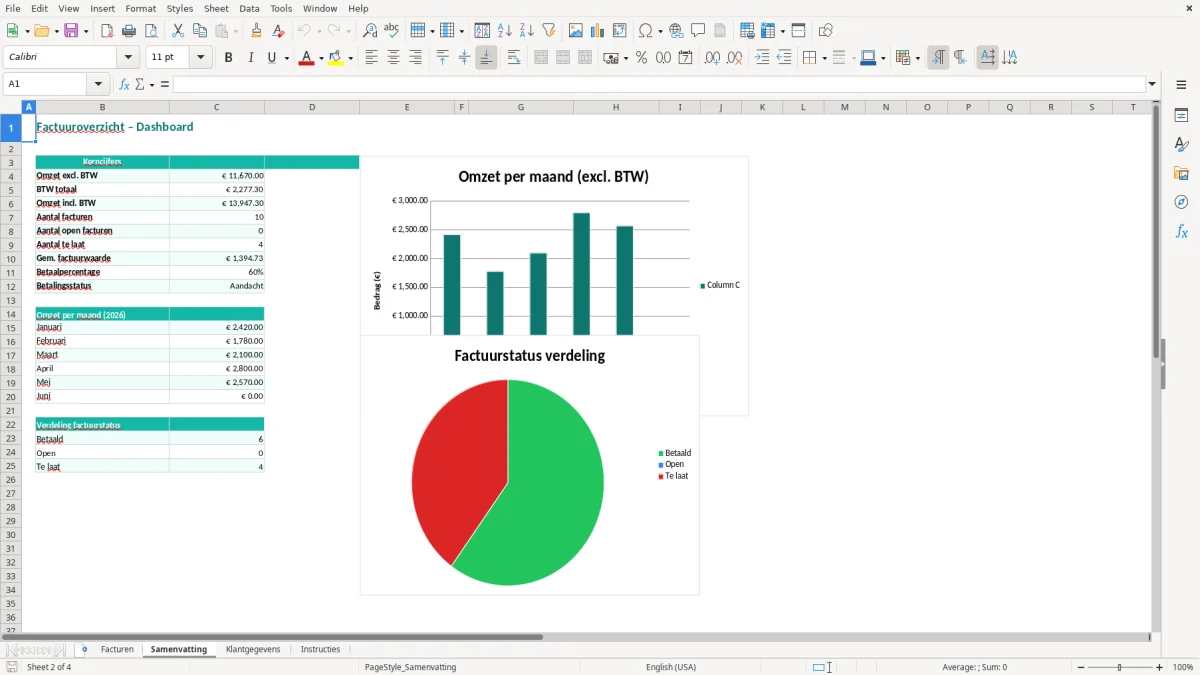Viewport: 1200px width, 675px height.
Task: Open the font name dropdown
Action: pos(129,58)
